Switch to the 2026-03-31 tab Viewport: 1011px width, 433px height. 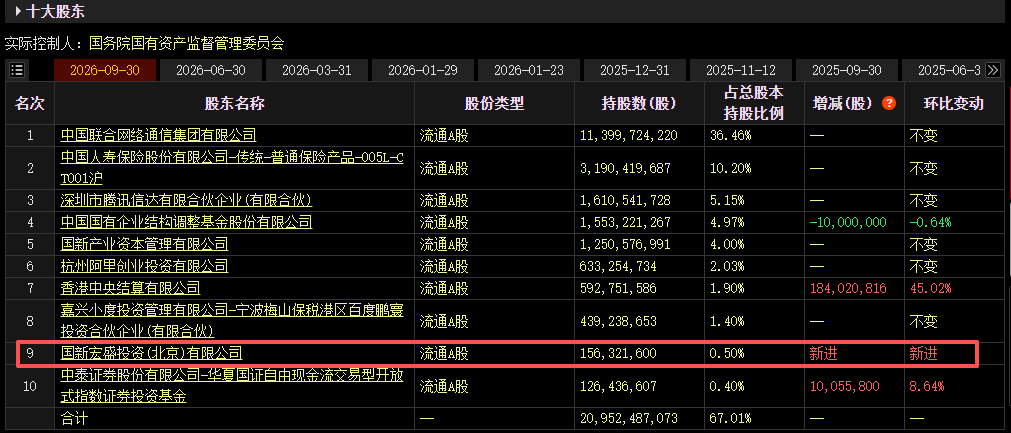317,70
